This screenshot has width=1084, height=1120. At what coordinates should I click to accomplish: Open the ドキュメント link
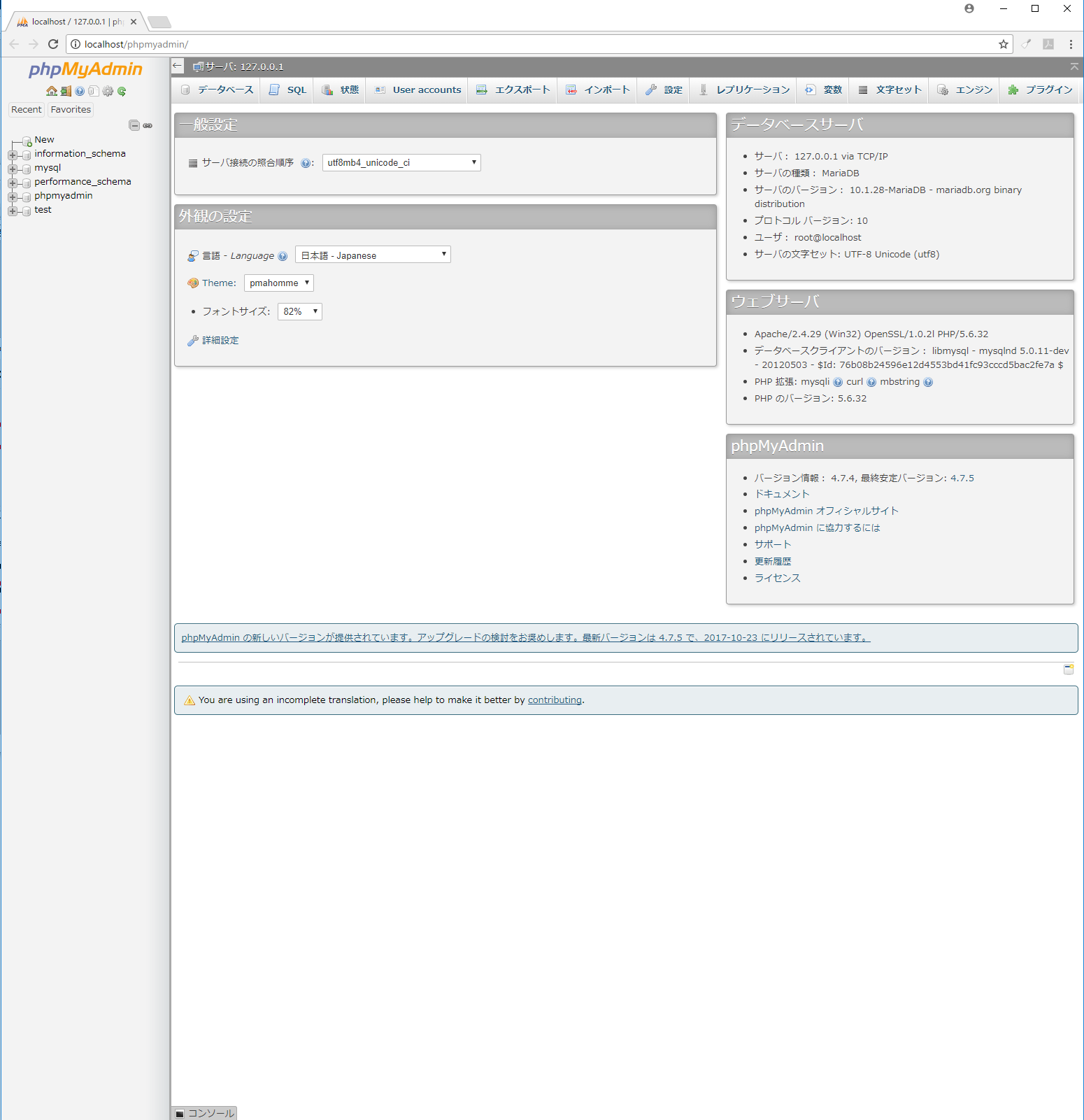click(x=782, y=494)
